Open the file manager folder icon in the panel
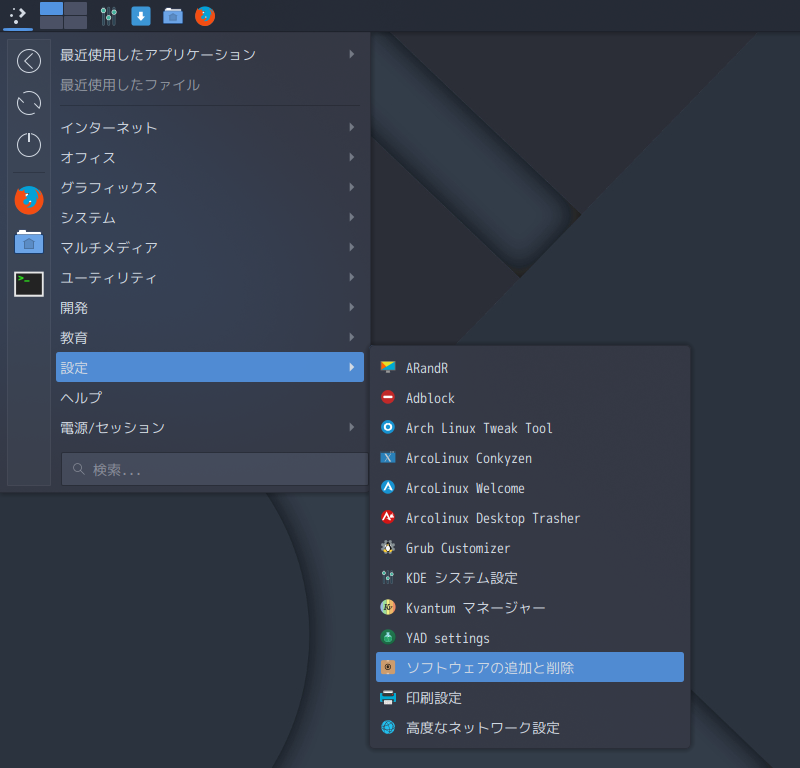Viewport: 800px width, 768px height. click(x=173, y=16)
